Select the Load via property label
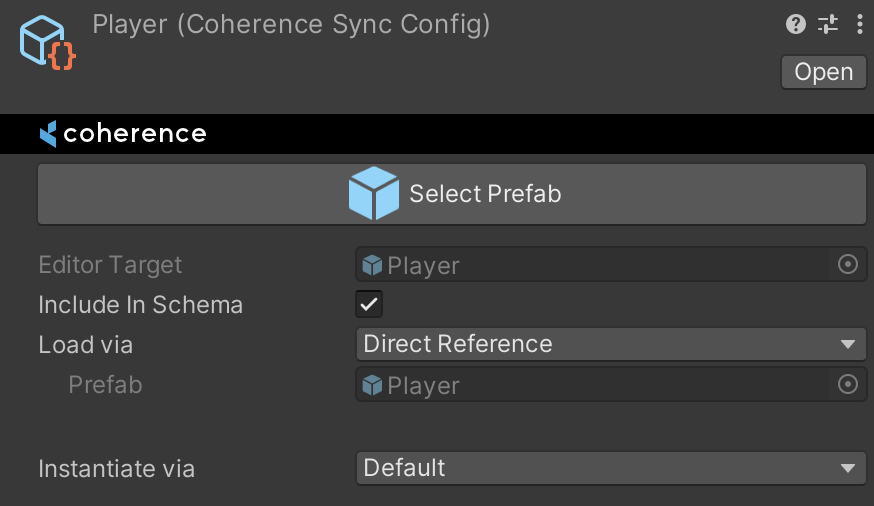Screen dimensions: 874x506 [x=85, y=345]
